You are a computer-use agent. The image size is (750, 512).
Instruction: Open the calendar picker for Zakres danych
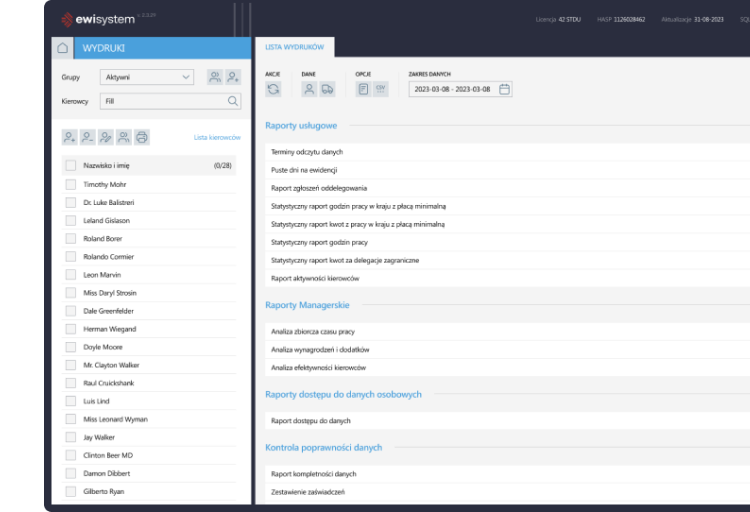pyautogui.click(x=505, y=89)
